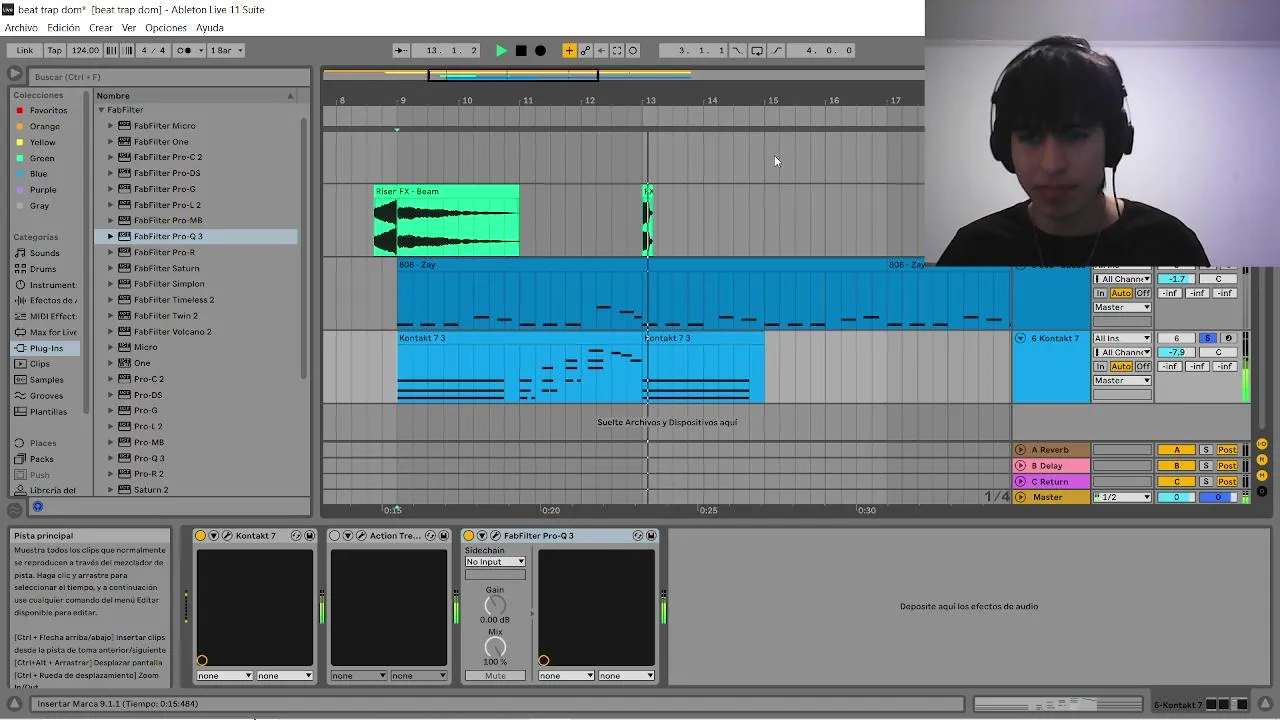Select FabFilter Volcano 2 plugin
Viewport: 1280px width, 720px height.
pyautogui.click(x=172, y=332)
